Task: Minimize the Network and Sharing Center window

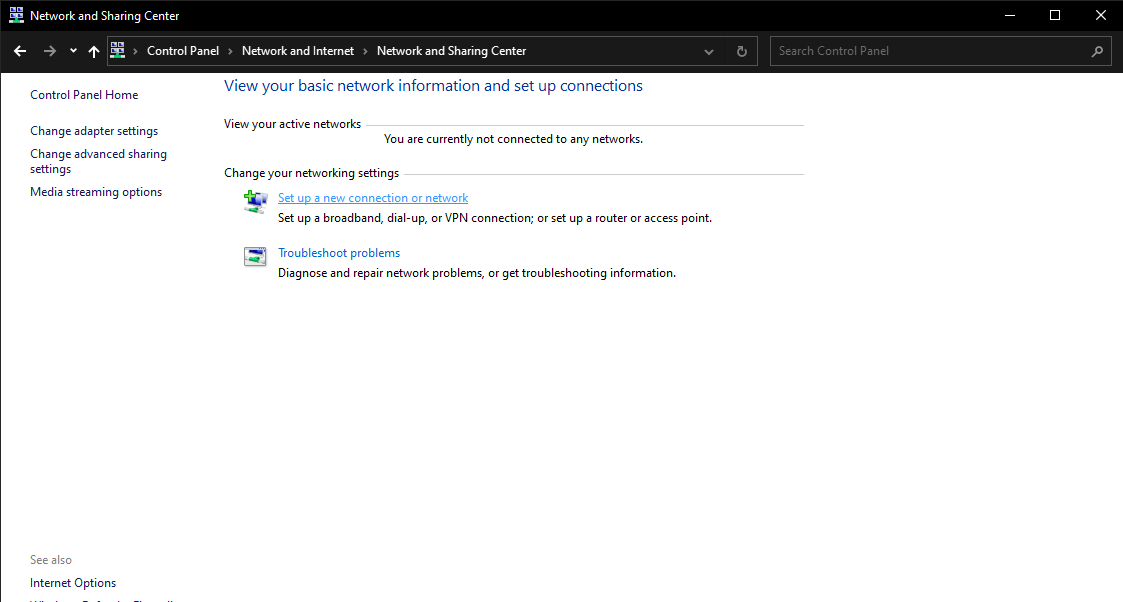Action: pyautogui.click(x=1010, y=15)
